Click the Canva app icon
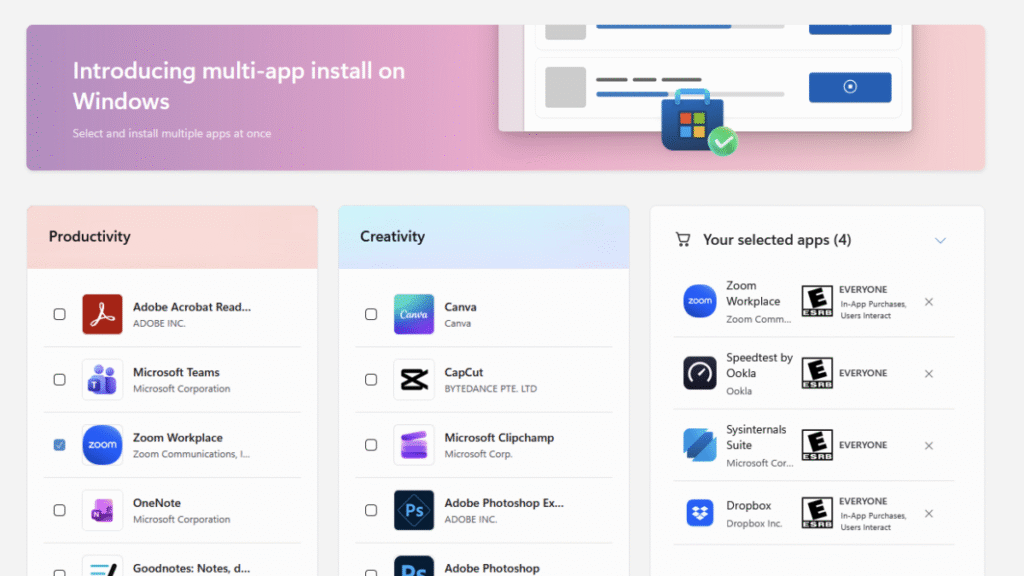The image size is (1024, 576). pyautogui.click(x=413, y=313)
